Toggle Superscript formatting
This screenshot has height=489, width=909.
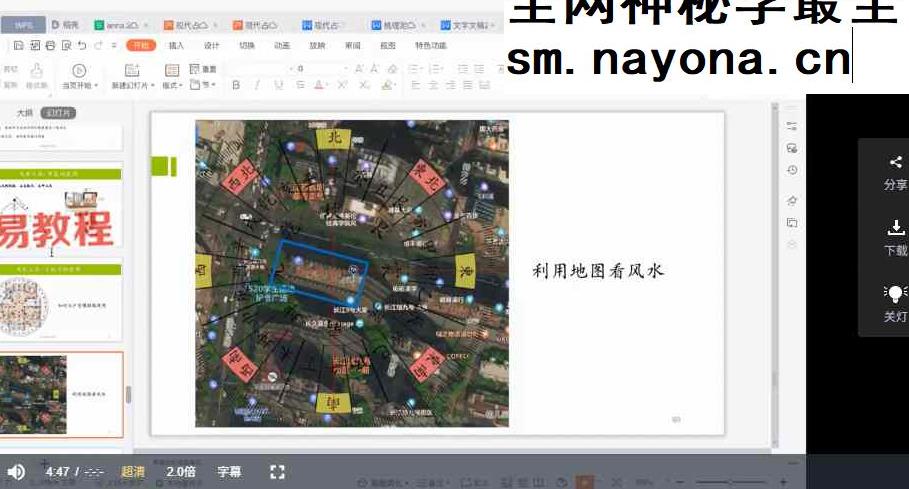coord(342,85)
